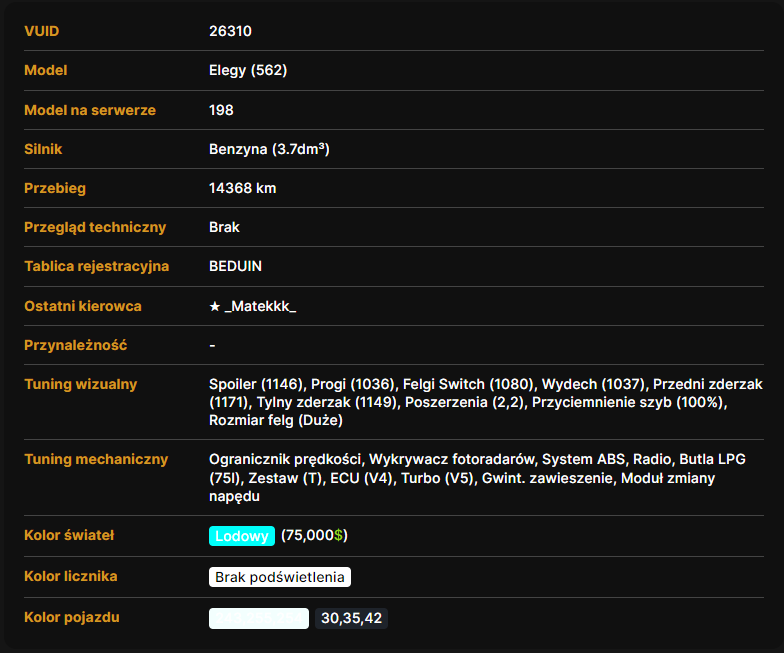Click the server model value 198
Screen dimensions: 784x653
(221, 110)
